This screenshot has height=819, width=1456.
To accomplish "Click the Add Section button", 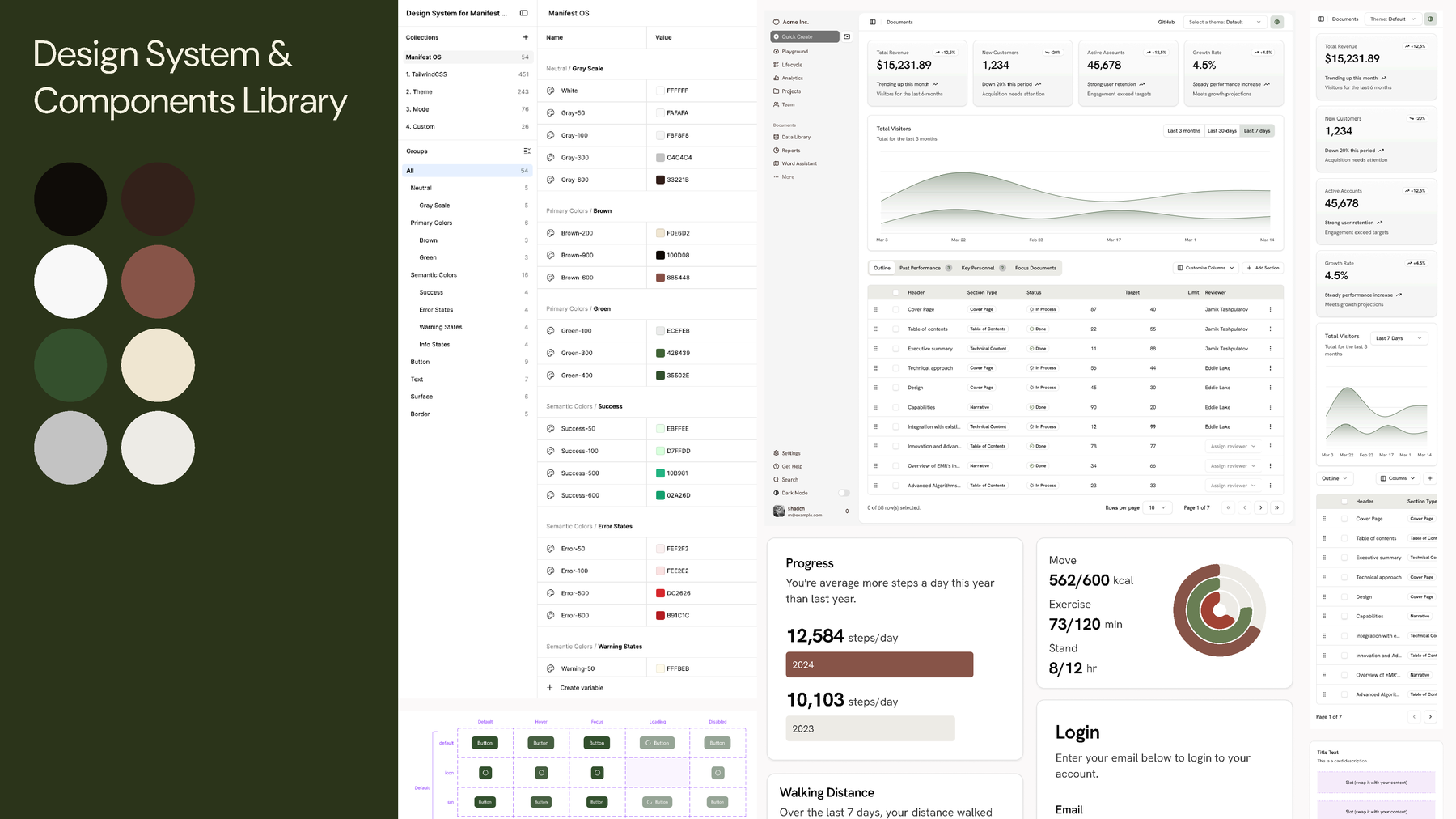I will (x=1263, y=268).
